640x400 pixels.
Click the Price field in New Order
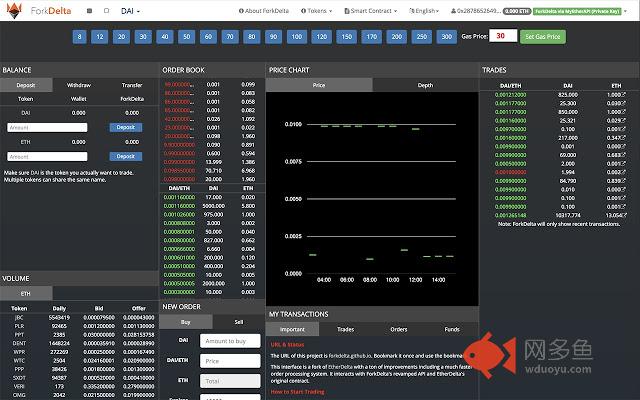tap(230, 361)
